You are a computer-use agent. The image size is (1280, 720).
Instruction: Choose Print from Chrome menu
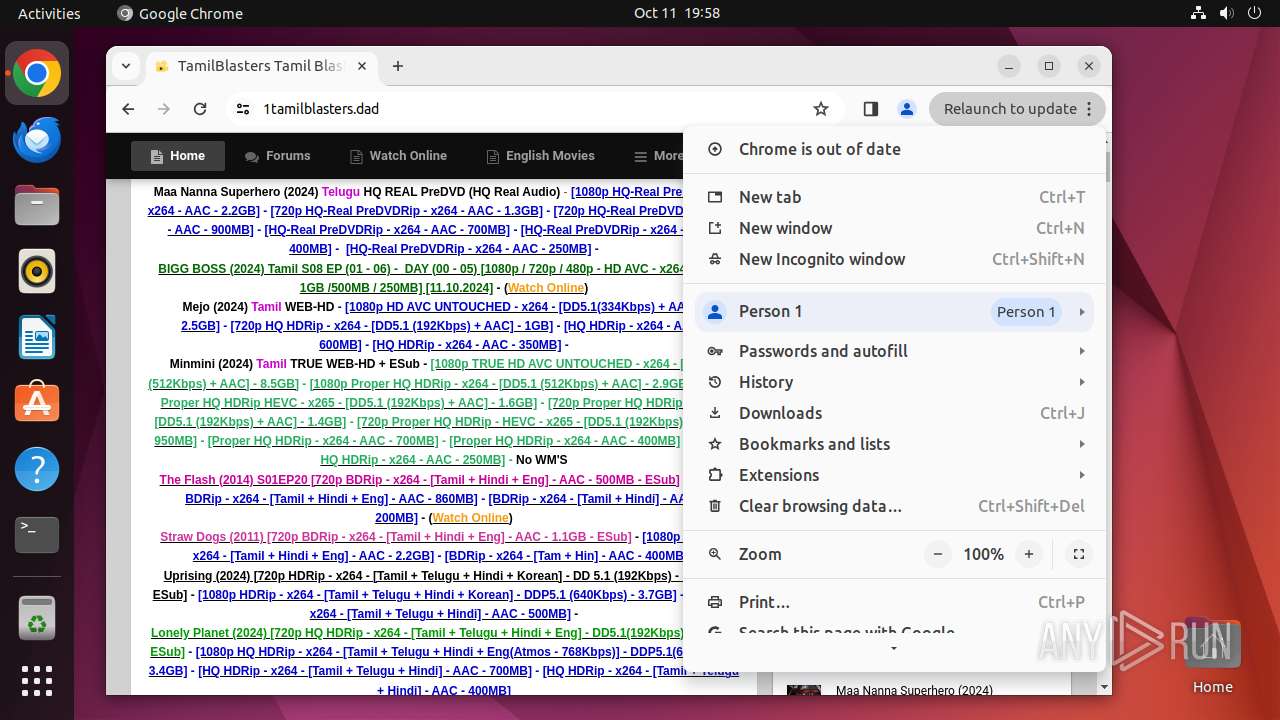click(x=894, y=602)
